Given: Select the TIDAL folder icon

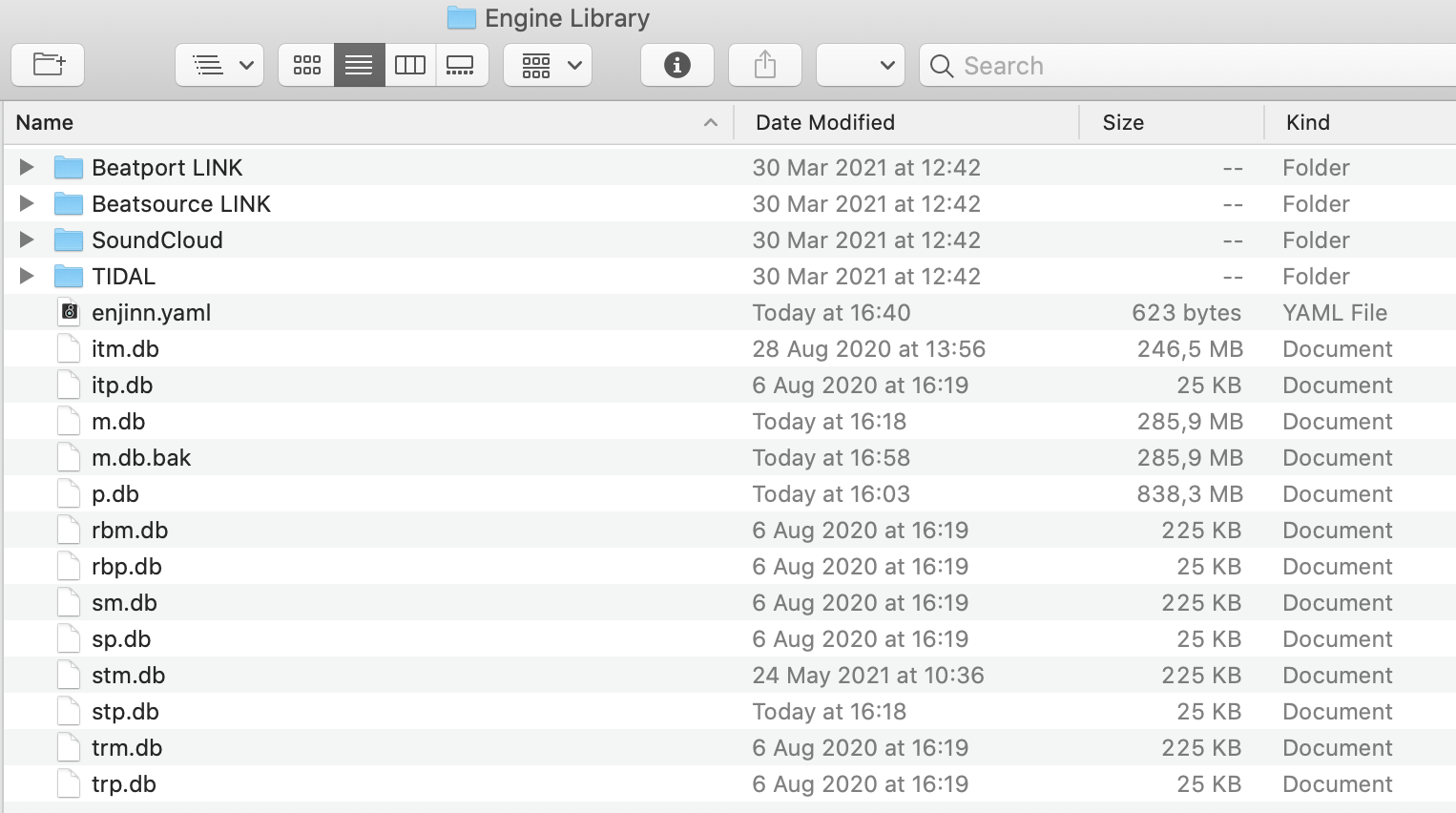Looking at the screenshot, I should coord(69,277).
